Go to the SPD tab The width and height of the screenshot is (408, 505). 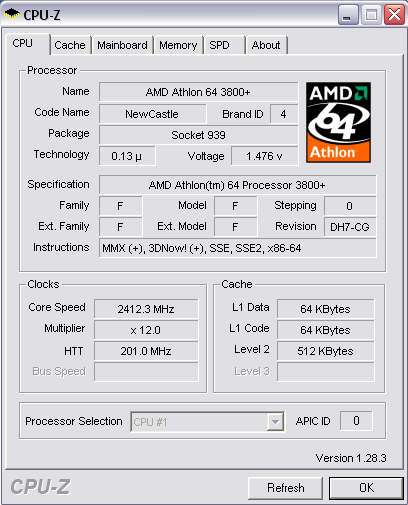tap(224, 45)
